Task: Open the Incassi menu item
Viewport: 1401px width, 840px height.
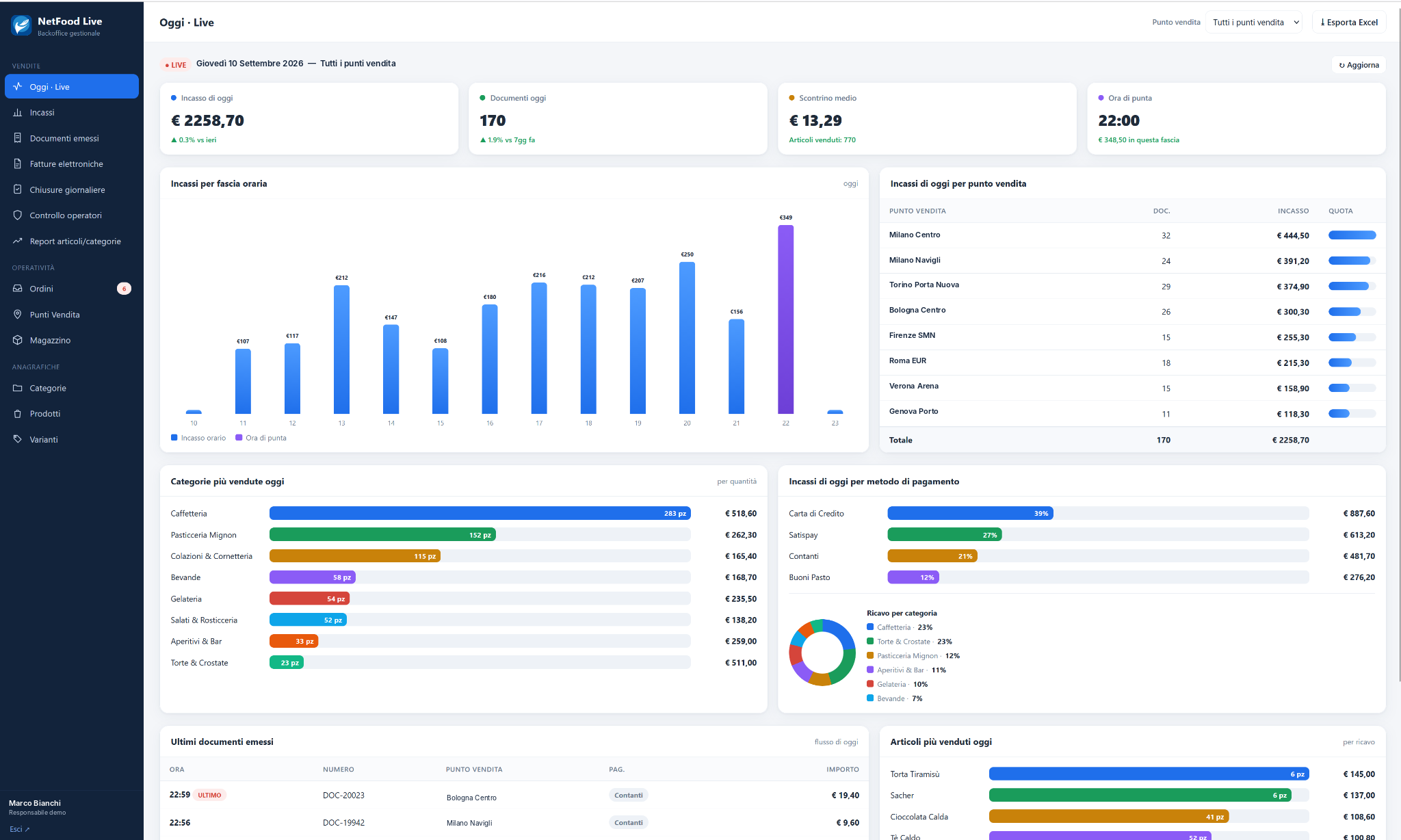Action: click(72, 112)
